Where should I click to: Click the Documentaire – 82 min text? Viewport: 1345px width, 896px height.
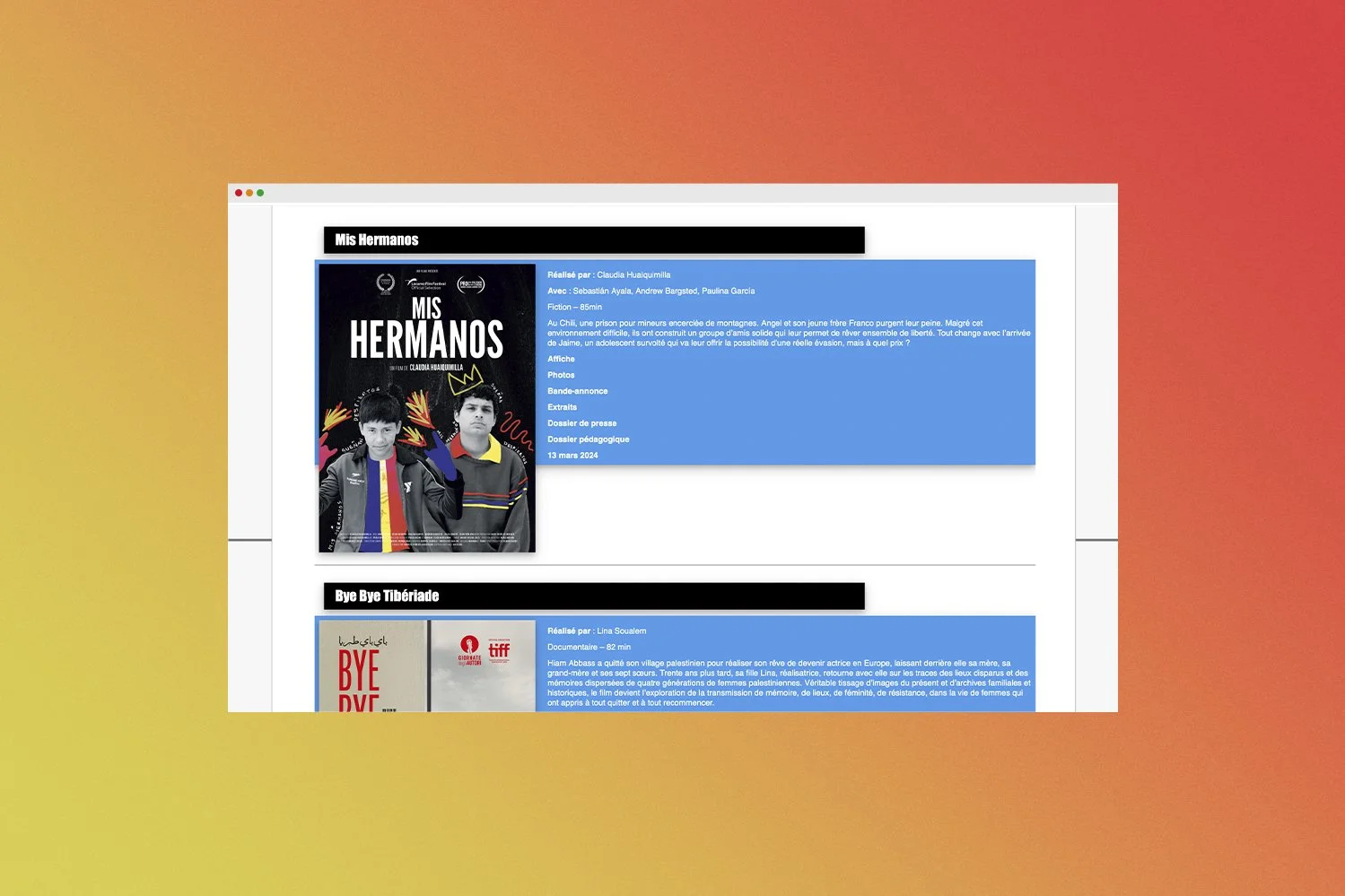(x=589, y=647)
